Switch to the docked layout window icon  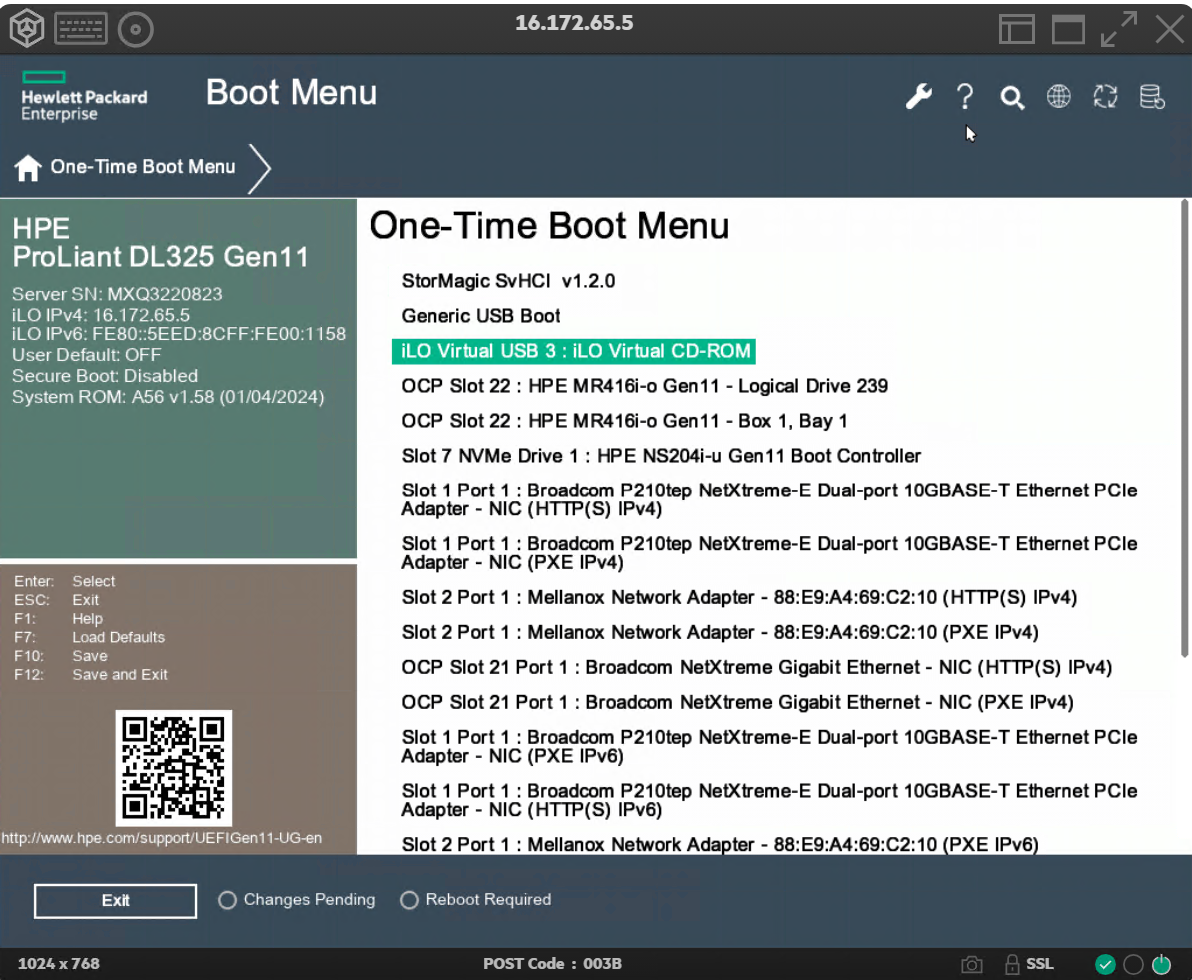click(x=1016, y=30)
